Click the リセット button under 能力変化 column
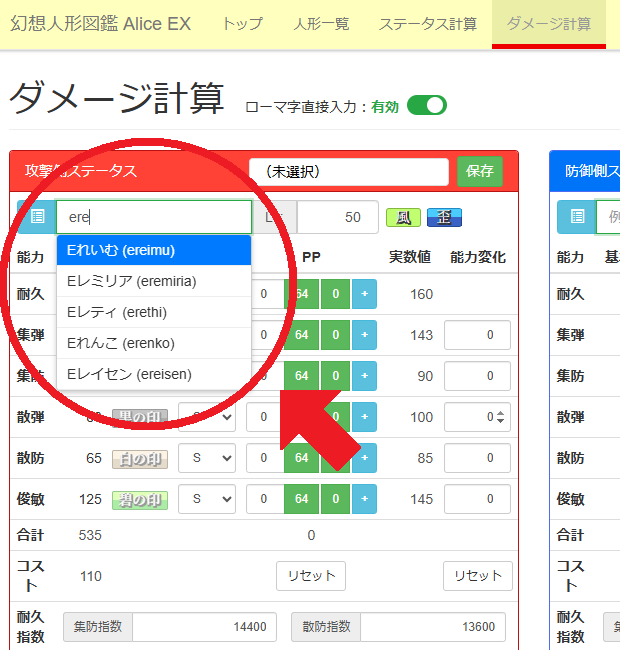620x650 pixels. 478,576
